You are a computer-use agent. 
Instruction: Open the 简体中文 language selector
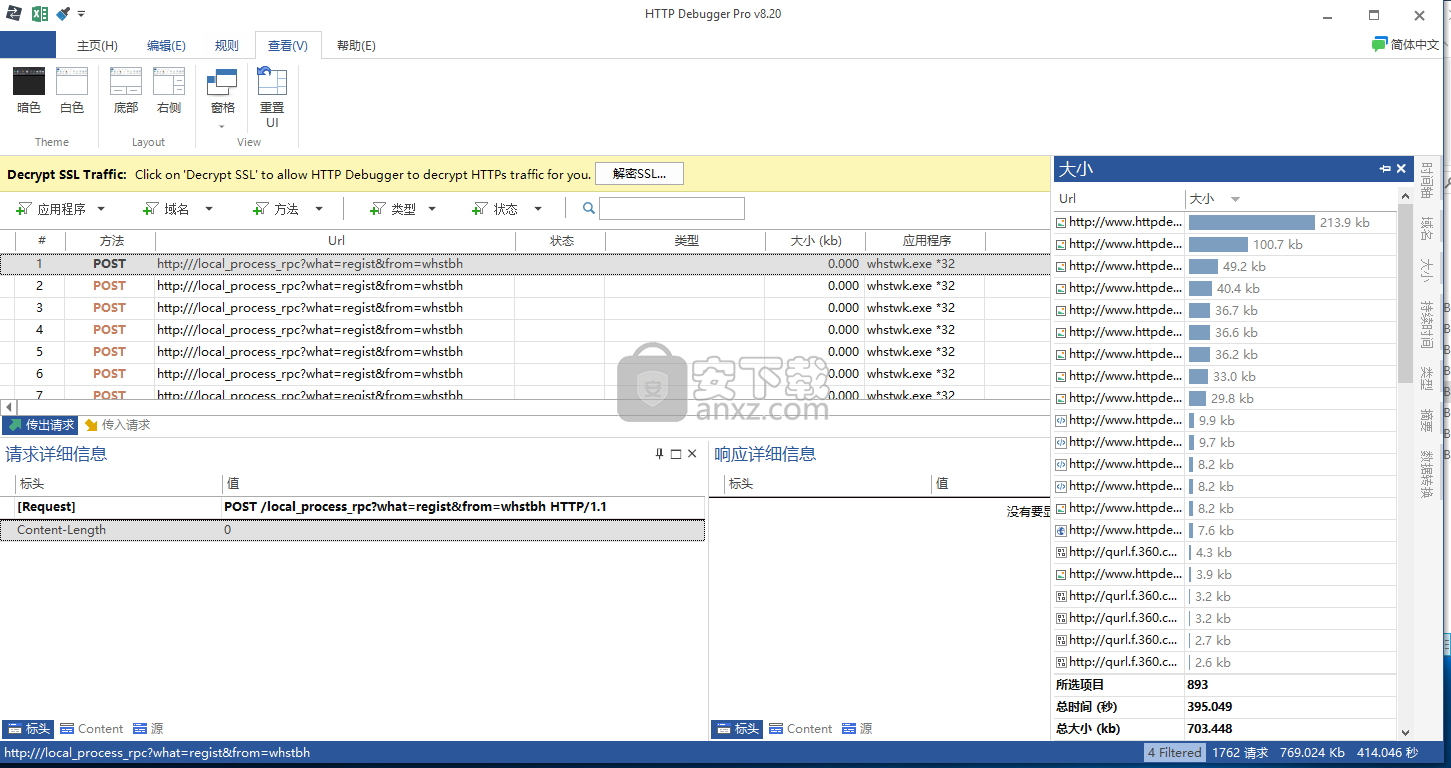(x=1406, y=45)
